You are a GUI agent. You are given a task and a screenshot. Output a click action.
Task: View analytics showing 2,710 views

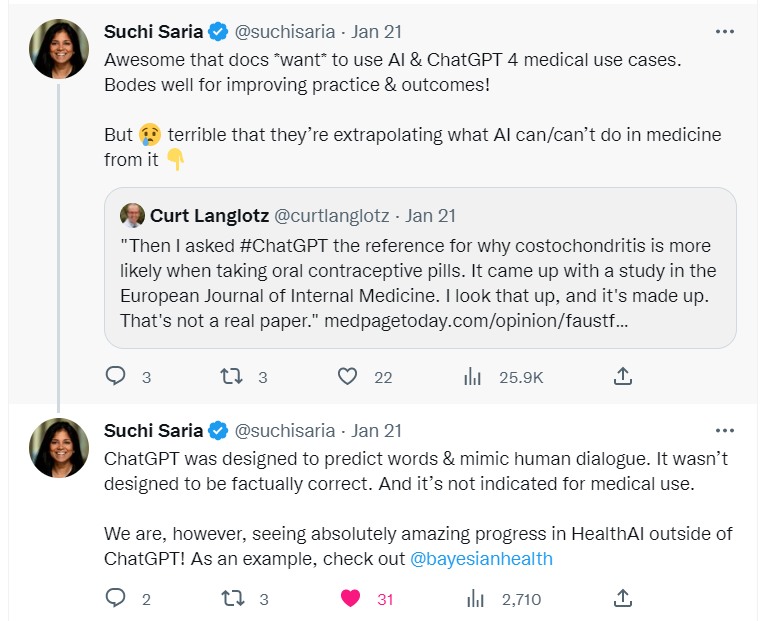(473, 599)
